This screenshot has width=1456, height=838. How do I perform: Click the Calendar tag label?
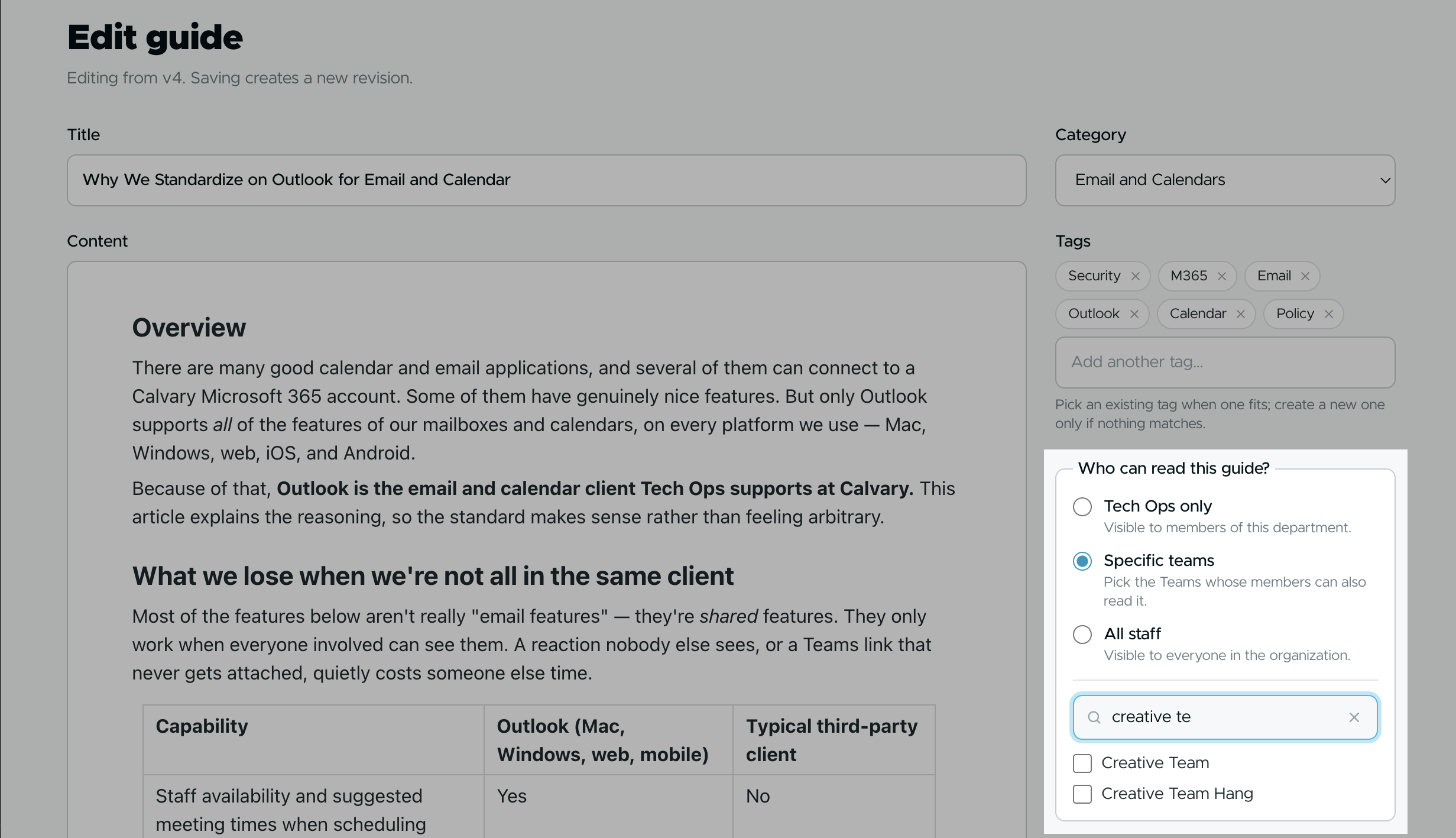(x=1198, y=313)
